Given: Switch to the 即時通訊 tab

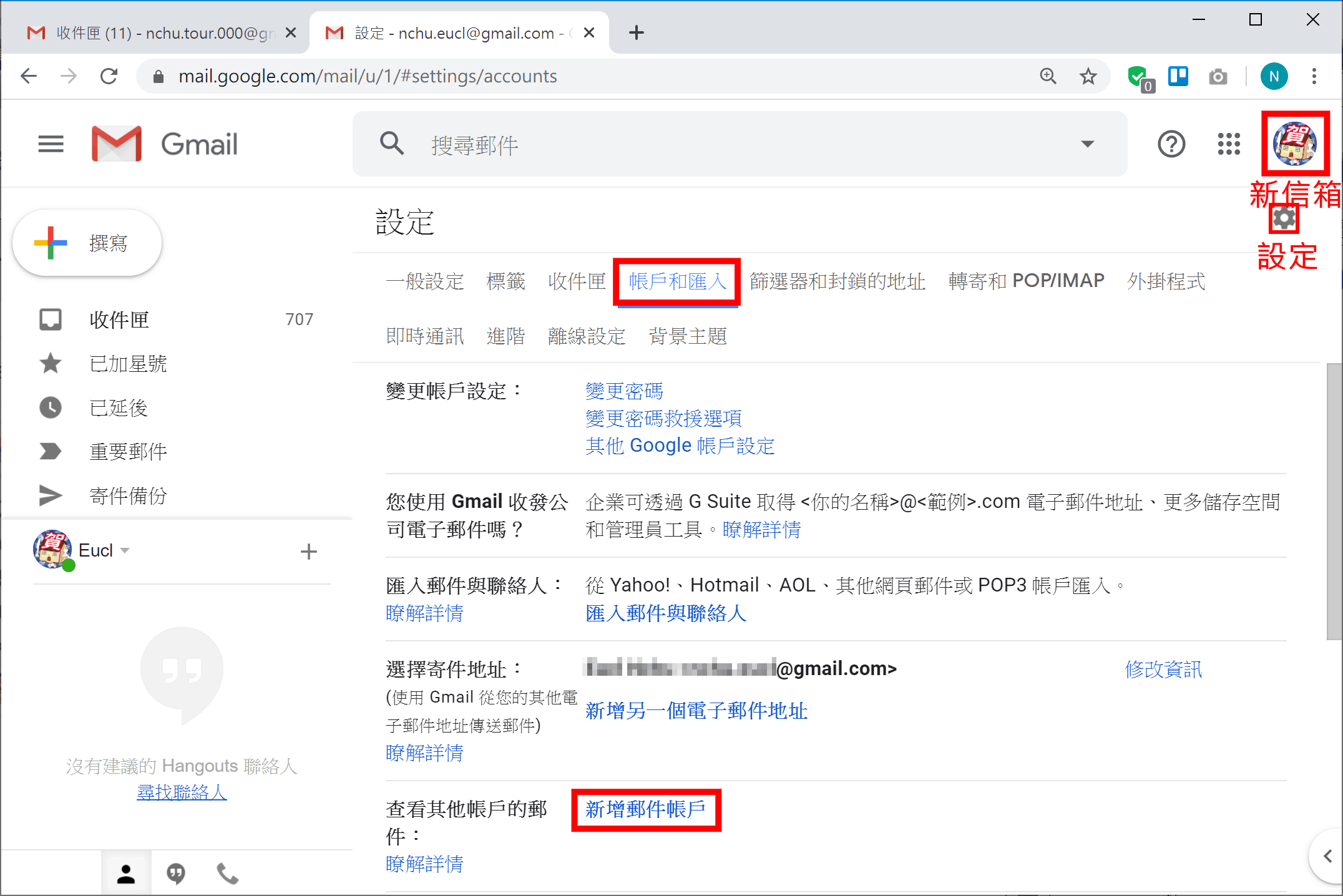Looking at the screenshot, I should point(425,336).
